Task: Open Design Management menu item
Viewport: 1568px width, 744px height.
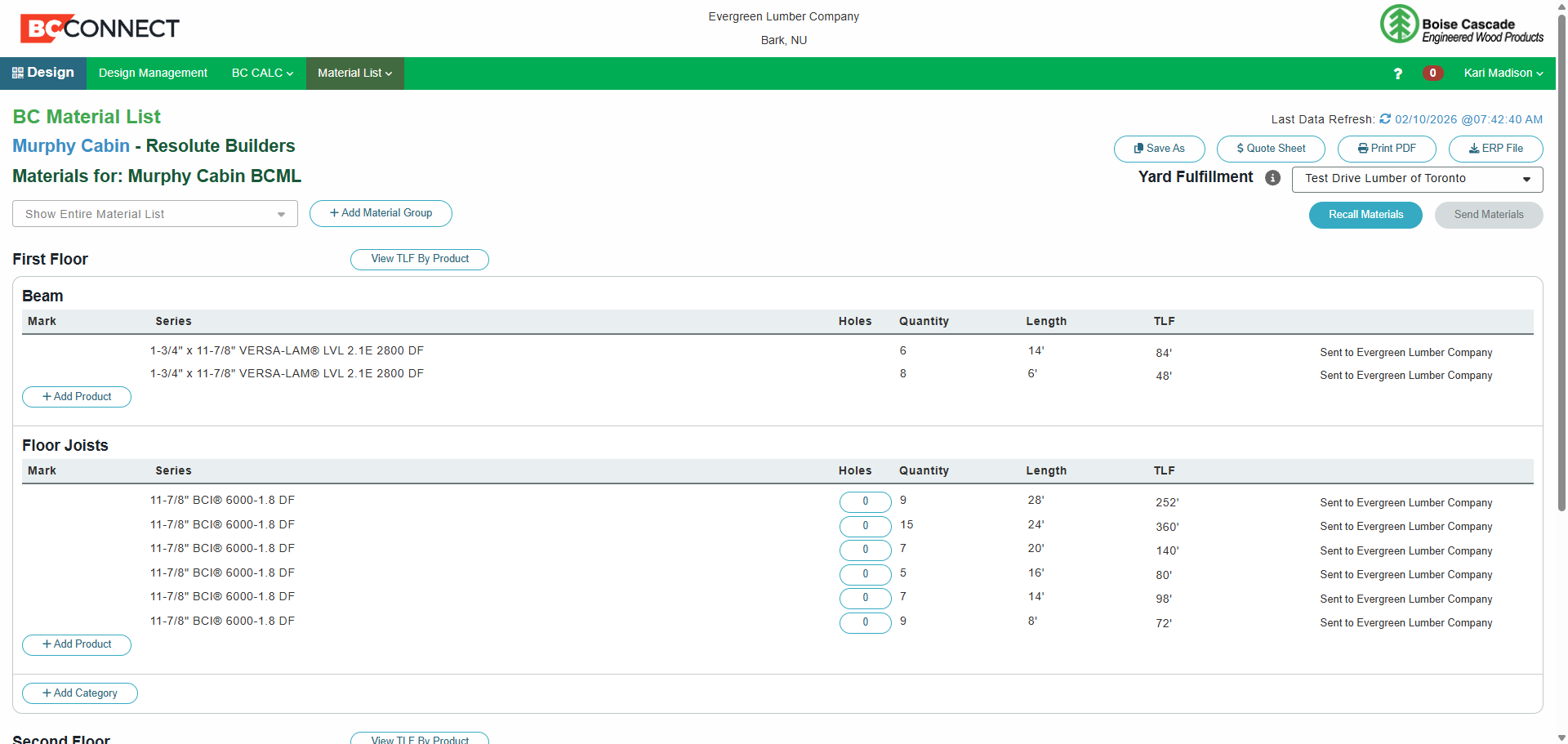Action: pyautogui.click(x=153, y=73)
